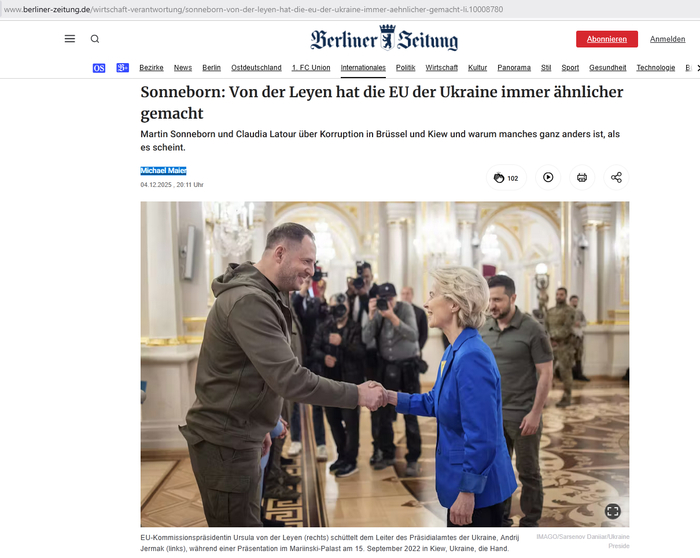Screen dimensions: 700x558
Task: Select the Wirtschaft navigation tab
Action: point(442,67)
